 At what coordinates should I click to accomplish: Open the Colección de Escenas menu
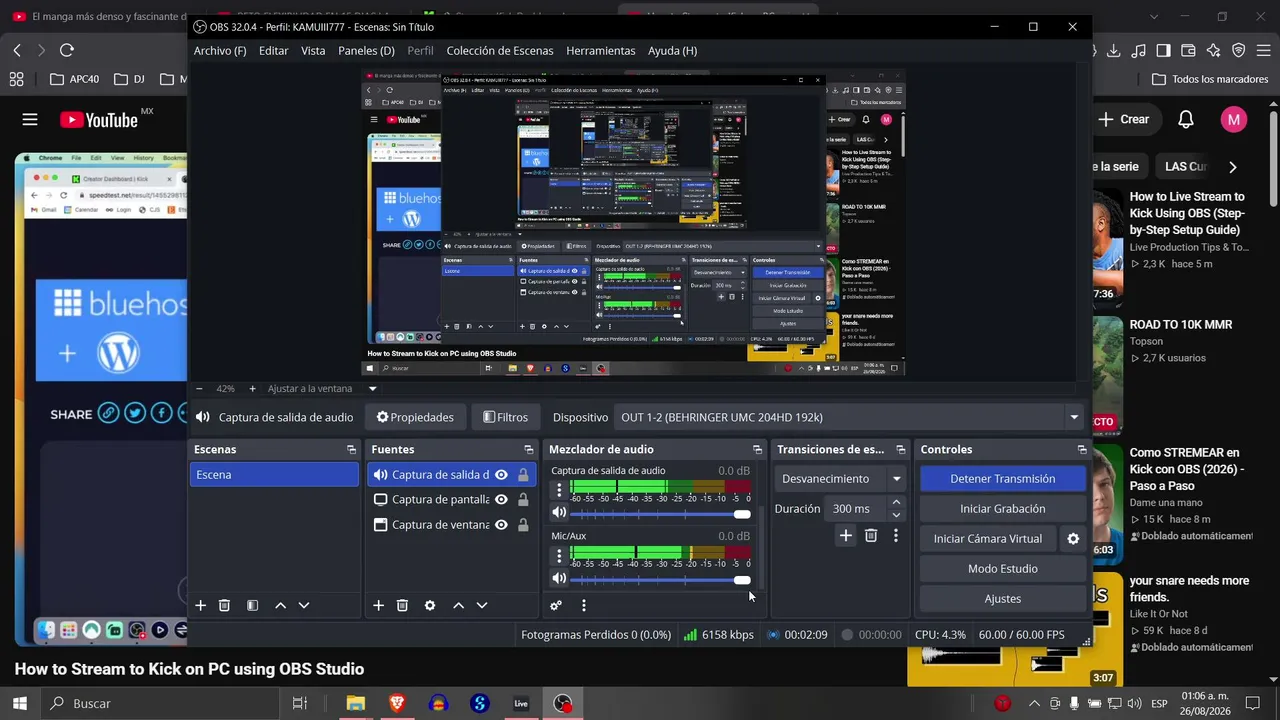pos(500,51)
